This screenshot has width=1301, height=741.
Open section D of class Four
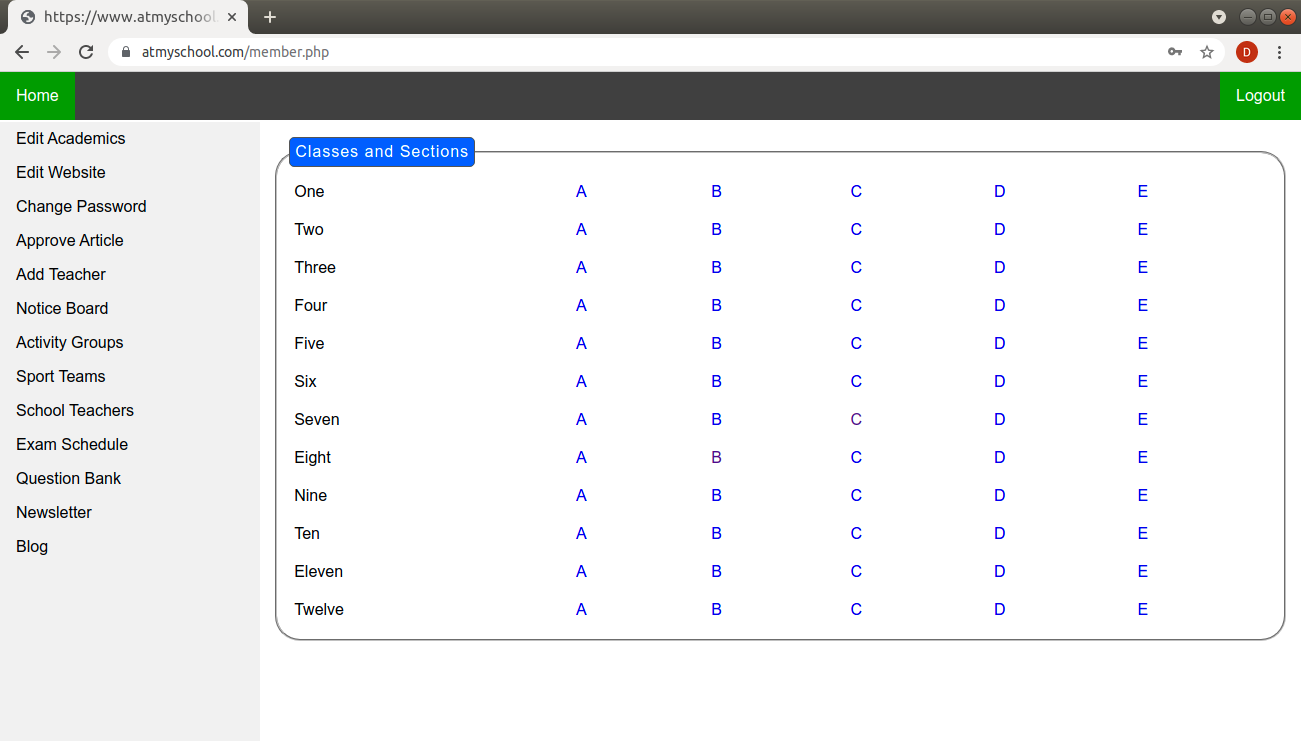point(1000,306)
